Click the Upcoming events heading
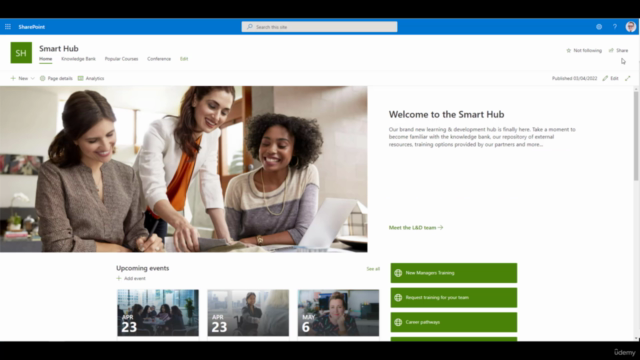This screenshot has height=360, width=640. click(x=142, y=268)
